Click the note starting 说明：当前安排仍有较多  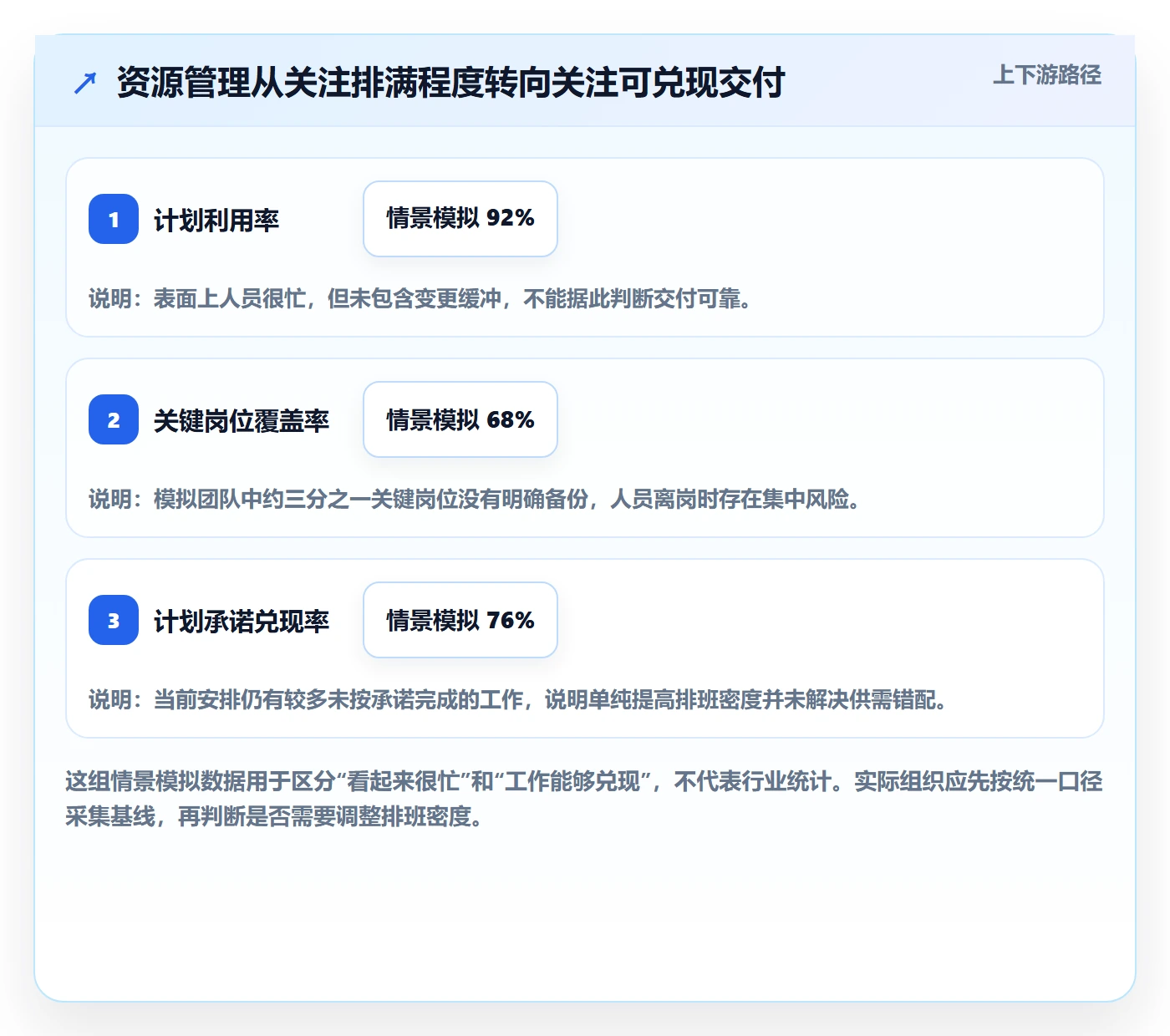click(x=519, y=699)
